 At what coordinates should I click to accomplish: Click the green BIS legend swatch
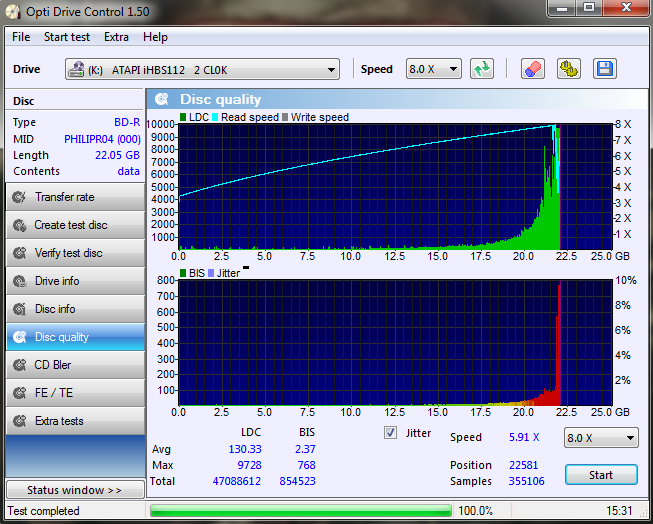tap(183, 273)
